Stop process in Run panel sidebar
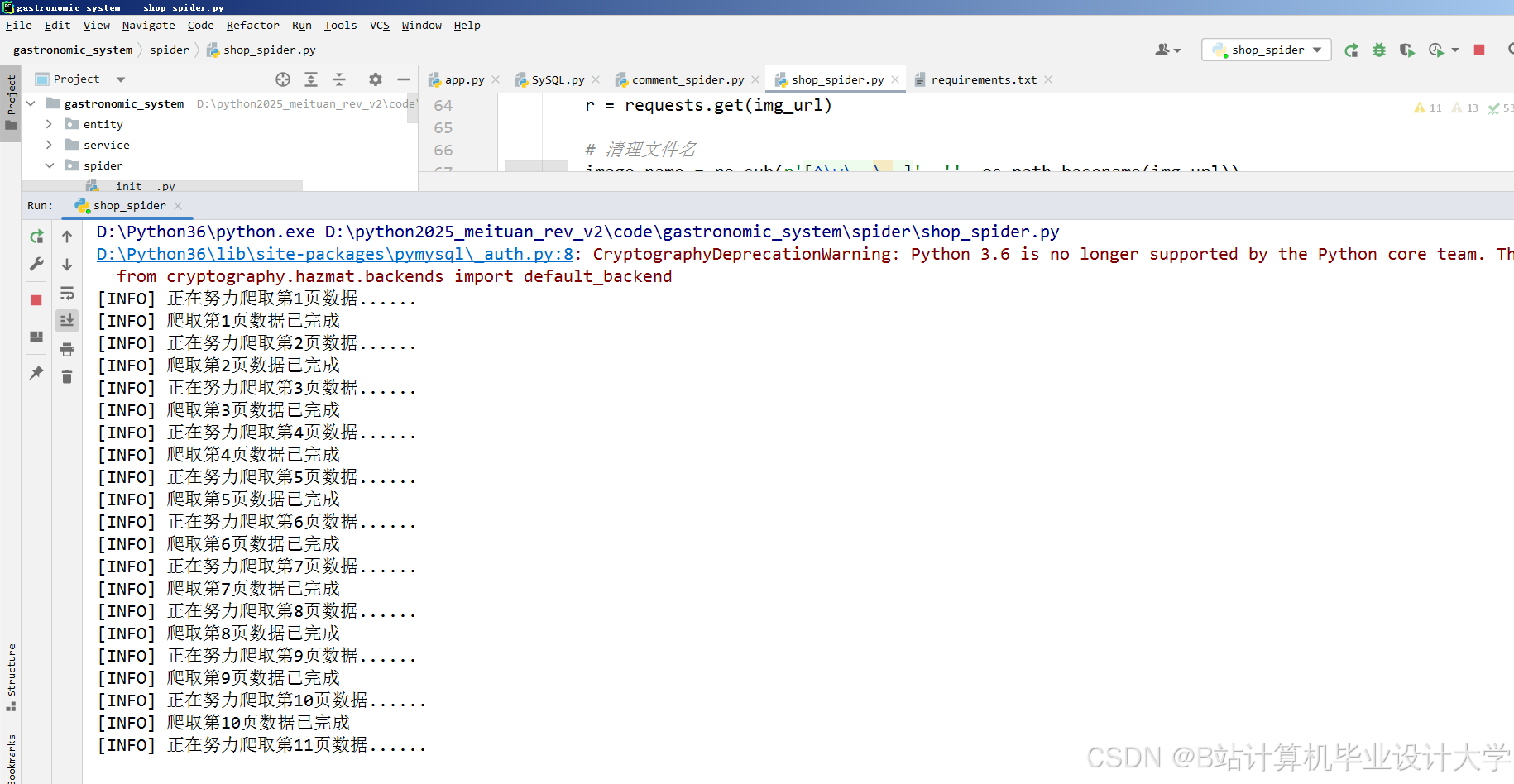Viewport: 1514px width, 784px height. tap(36, 300)
